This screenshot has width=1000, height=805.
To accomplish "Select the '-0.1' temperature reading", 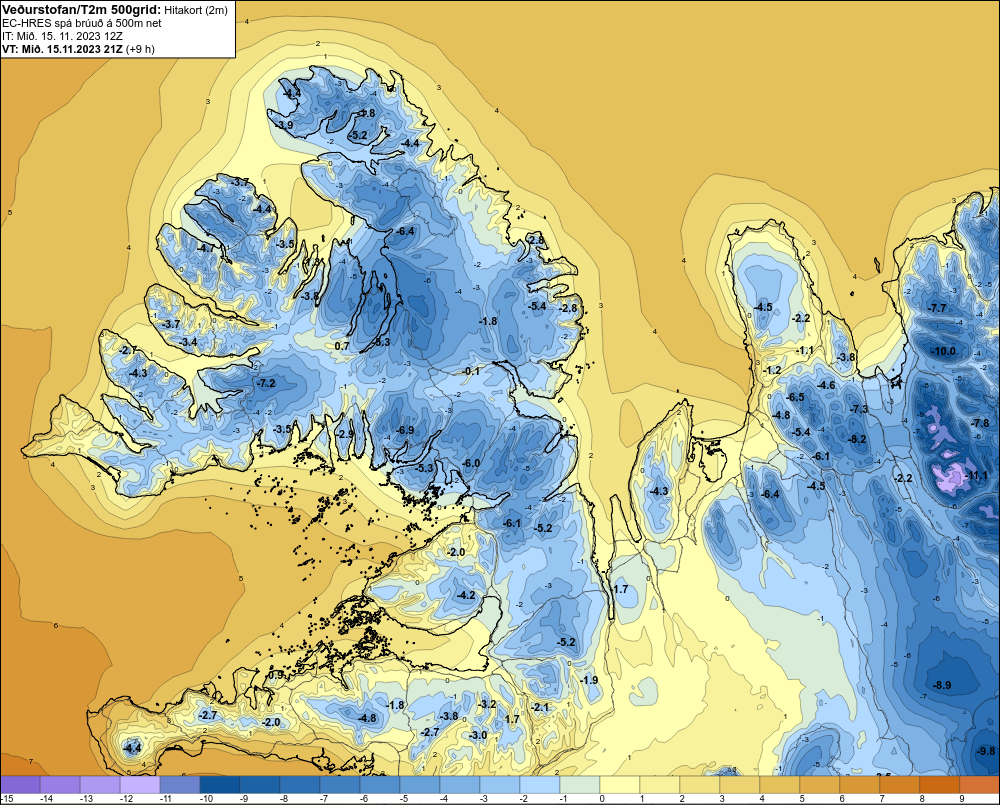I will (471, 371).
